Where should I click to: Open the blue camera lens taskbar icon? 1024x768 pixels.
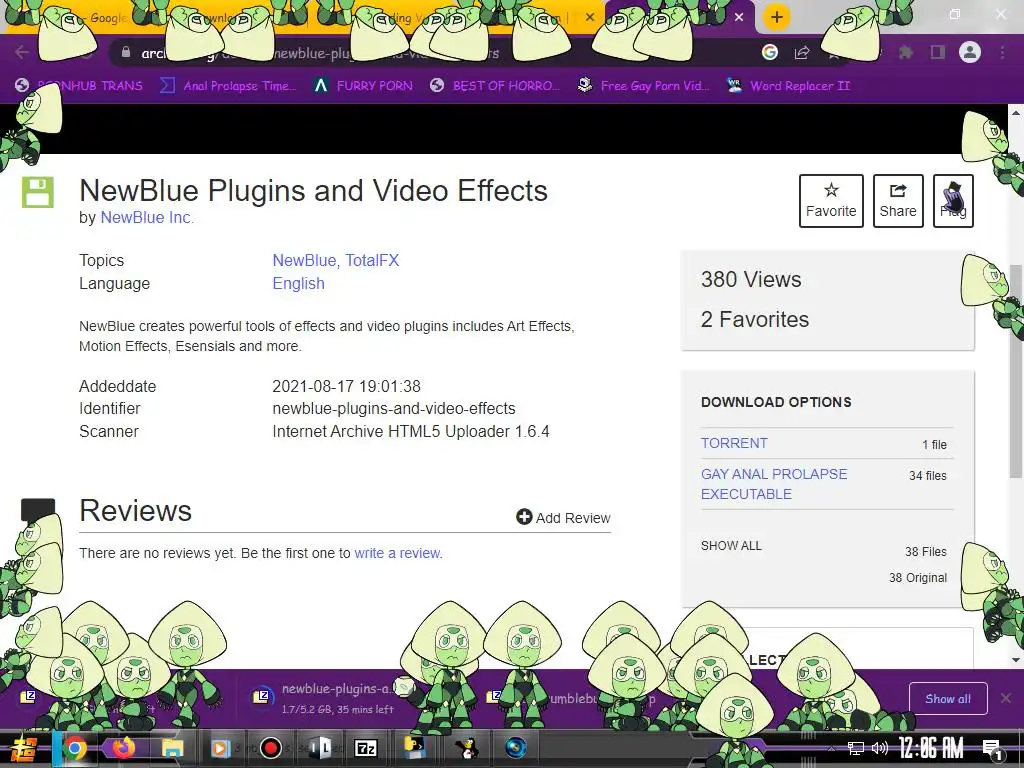point(516,748)
